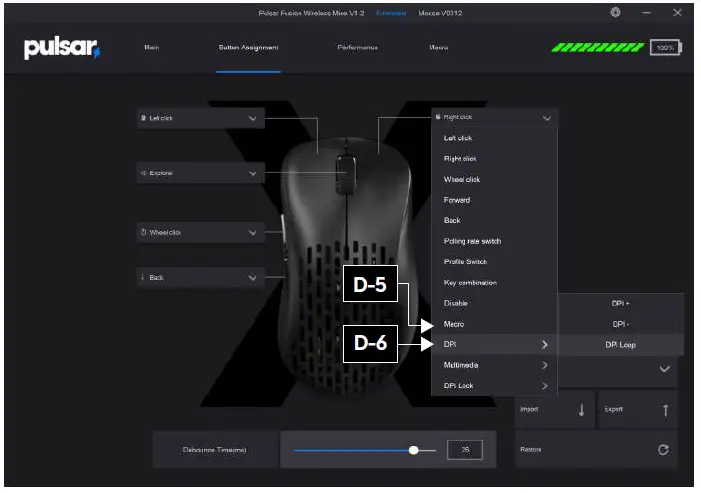The width and height of the screenshot is (701, 493).
Task: Select DPI Loop in the submenu
Action: [x=621, y=345]
